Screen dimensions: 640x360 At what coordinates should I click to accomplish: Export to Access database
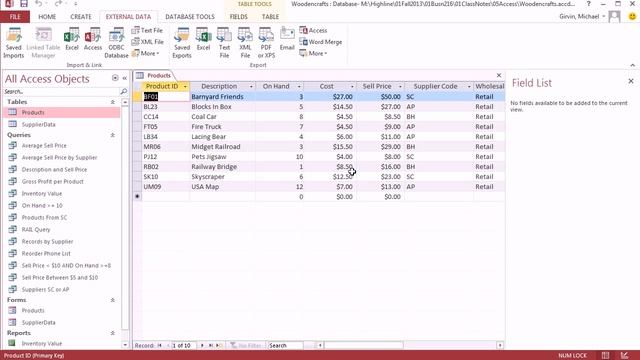(x=313, y=30)
